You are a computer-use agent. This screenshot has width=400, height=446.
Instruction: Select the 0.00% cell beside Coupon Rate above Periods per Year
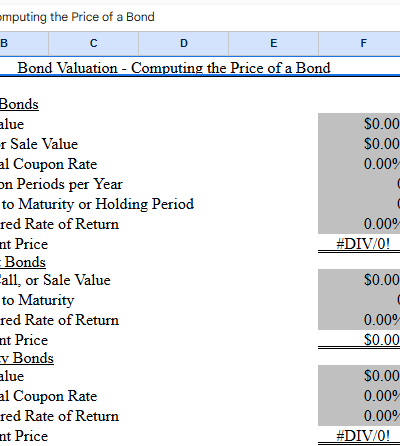click(x=359, y=164)
